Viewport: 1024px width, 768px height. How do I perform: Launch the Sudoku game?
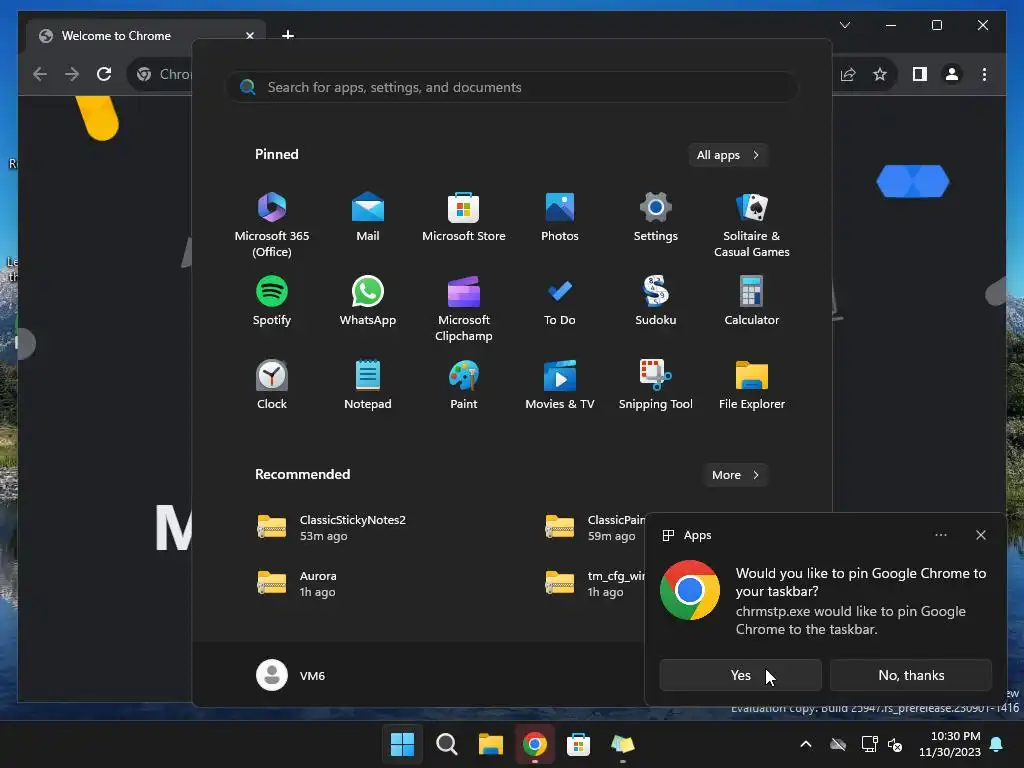(656, 300)
